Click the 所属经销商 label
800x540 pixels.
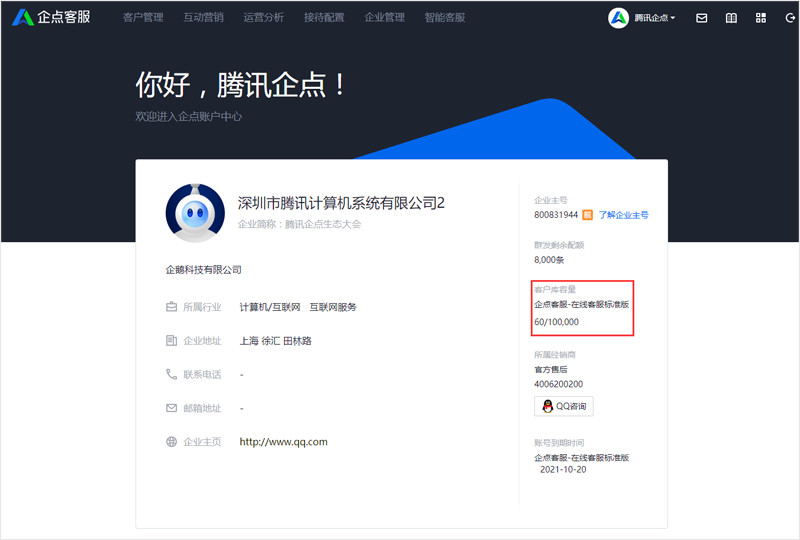555,354
